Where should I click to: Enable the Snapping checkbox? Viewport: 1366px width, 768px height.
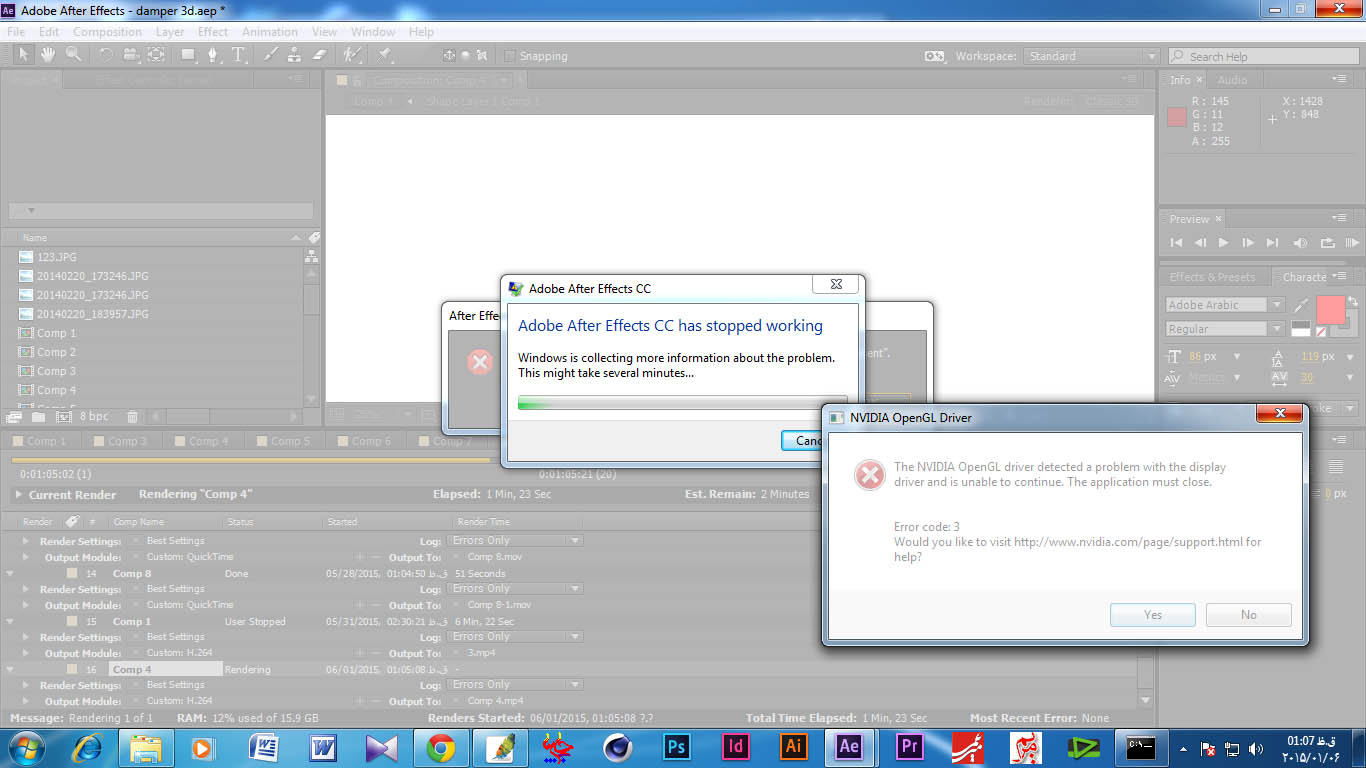pos(510,56)
